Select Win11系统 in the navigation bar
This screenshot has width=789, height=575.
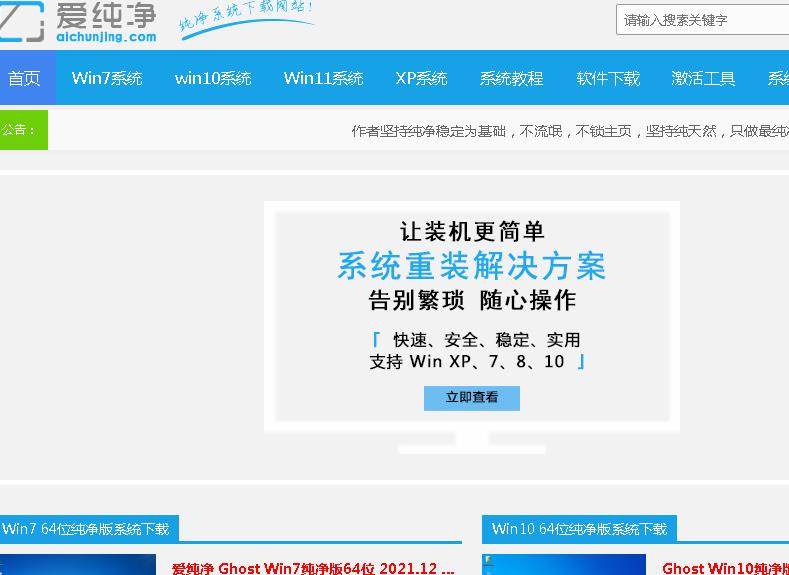tap(323, 78)
